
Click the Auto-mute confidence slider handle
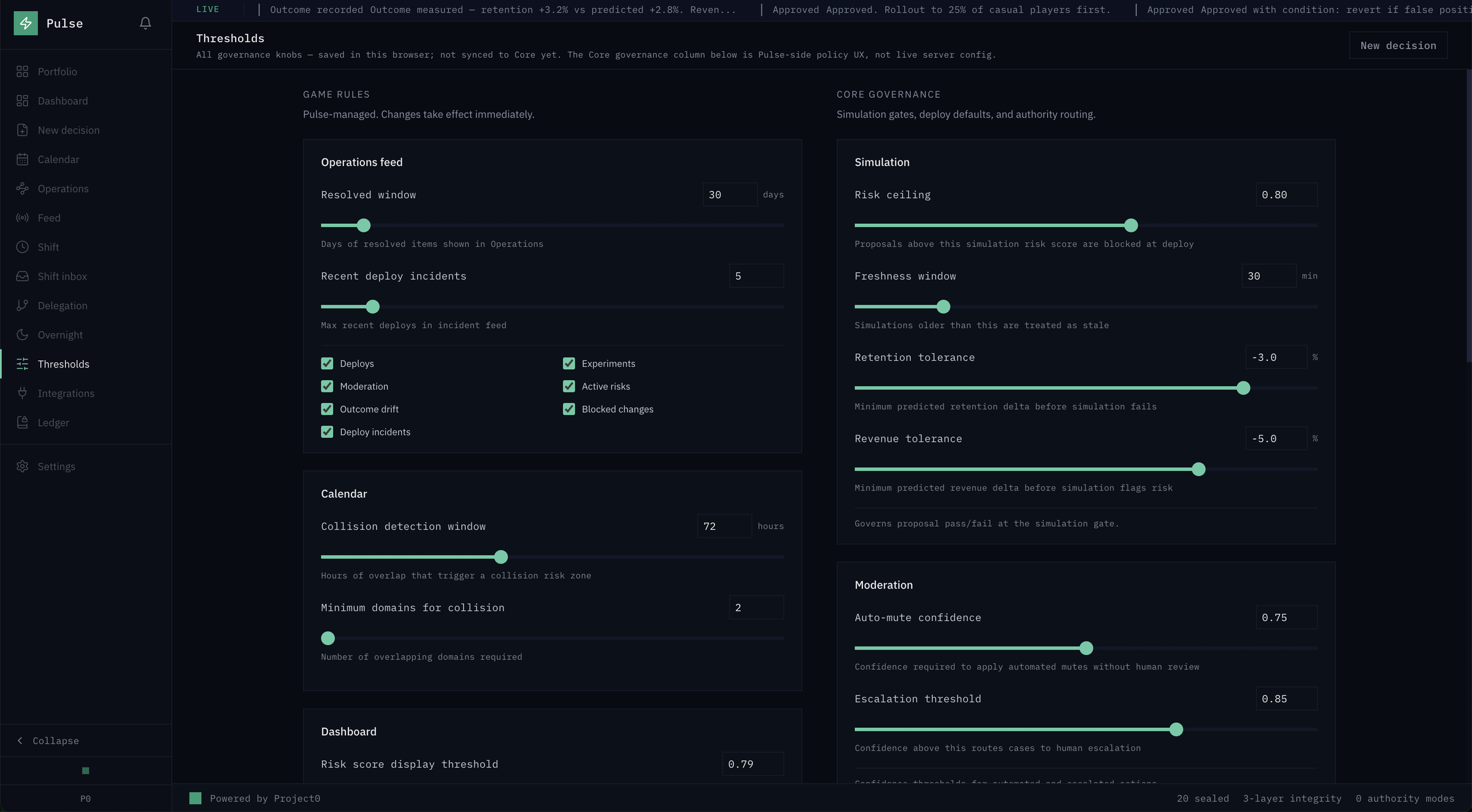point(1086,648)
